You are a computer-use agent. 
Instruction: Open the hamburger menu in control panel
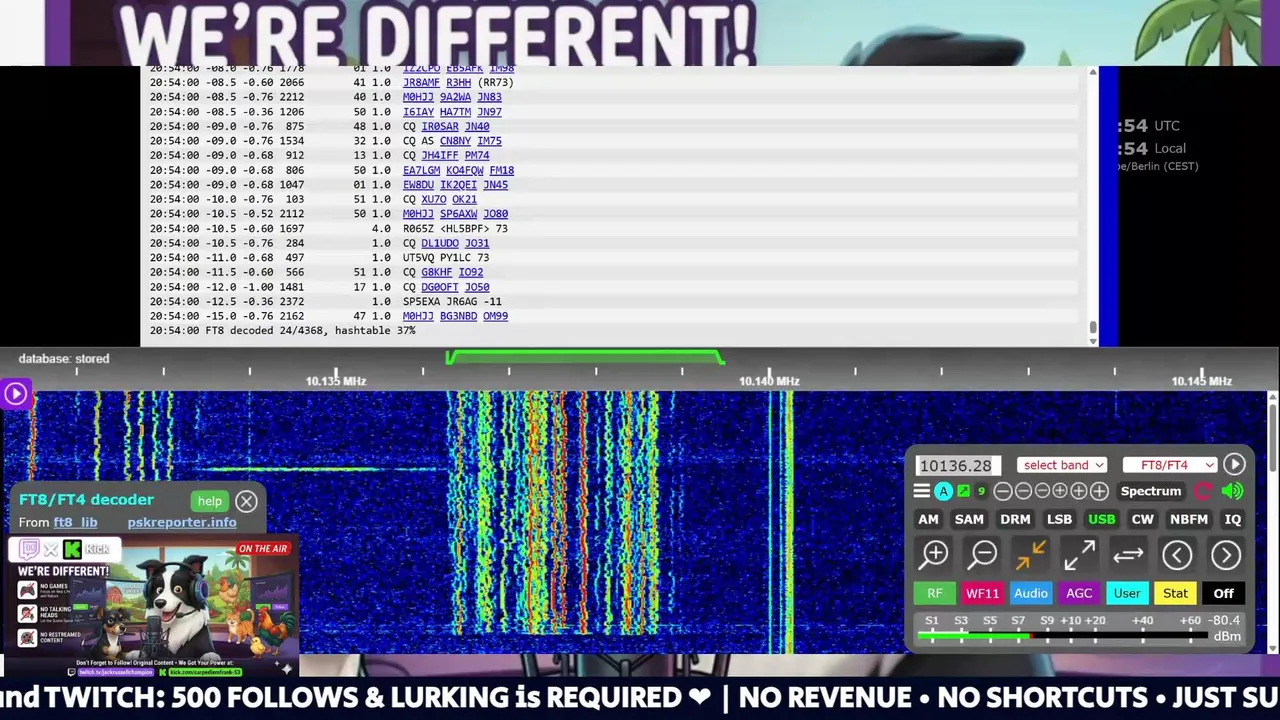click(x=922, y=491)
